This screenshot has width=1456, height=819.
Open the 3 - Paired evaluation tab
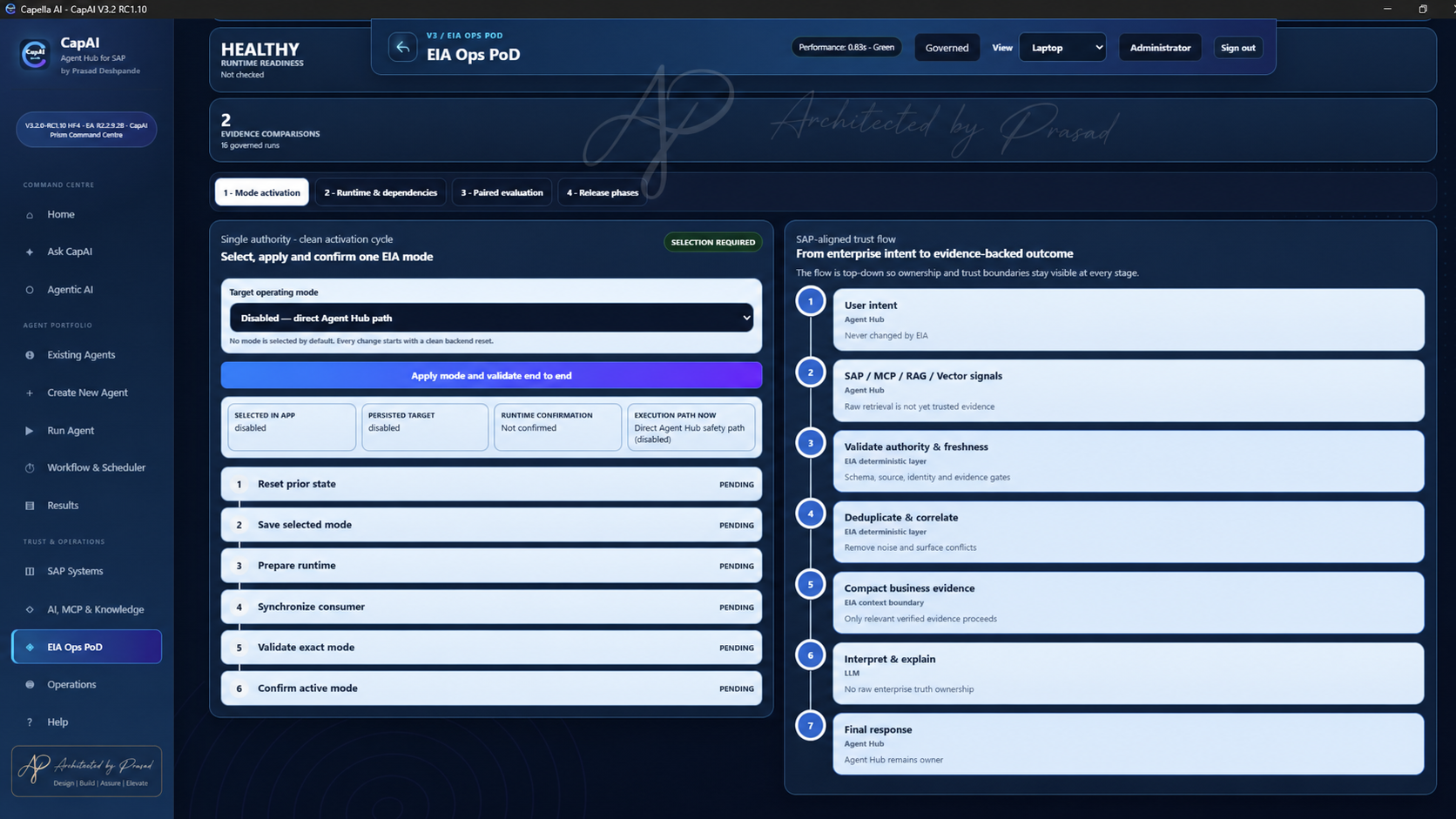click(502, 192)
